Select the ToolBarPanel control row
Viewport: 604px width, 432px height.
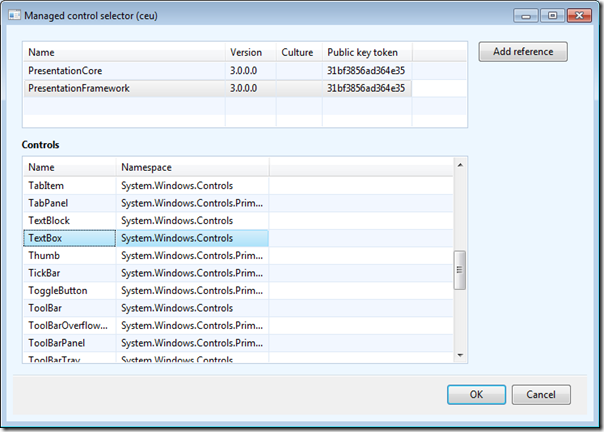coord(58,343)
